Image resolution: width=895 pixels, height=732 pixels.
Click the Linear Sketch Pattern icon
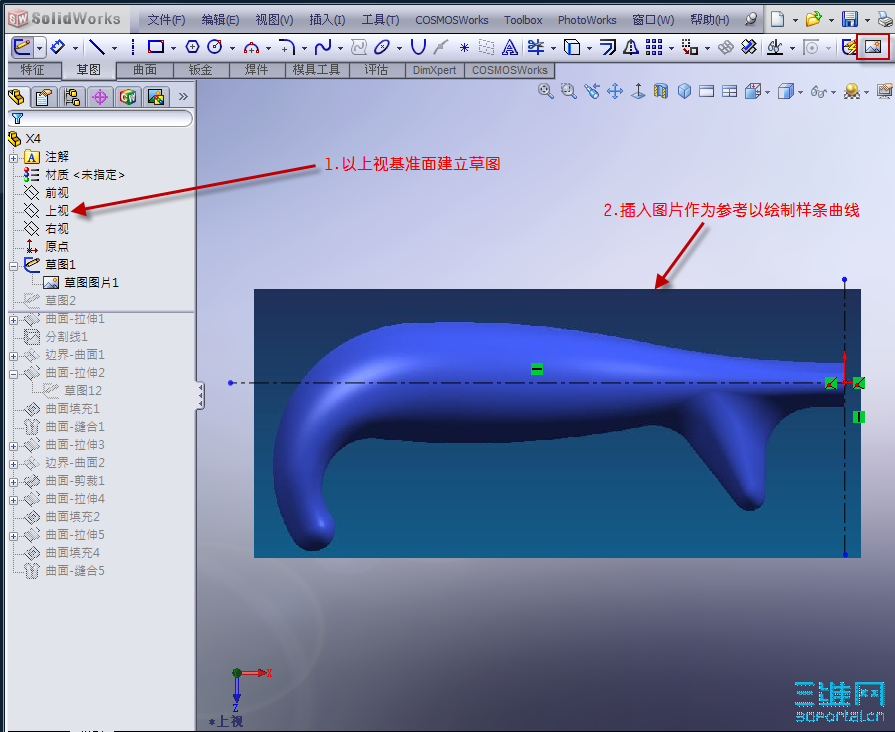tap(654, 47)
